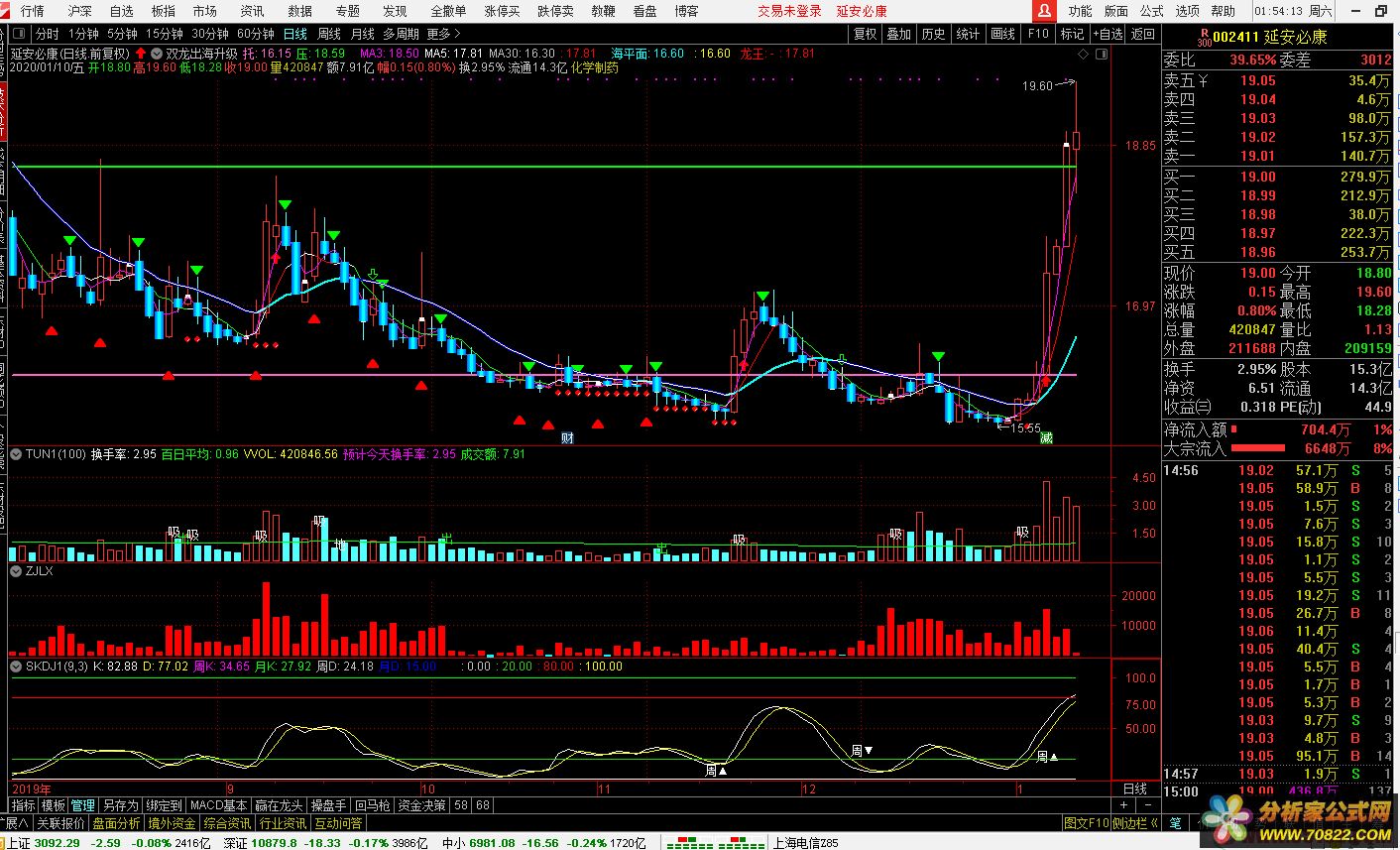The height and width of the screenshot is (850, 1400).
Task: Switch to the 周线 weekly chart
Action: 328,34
